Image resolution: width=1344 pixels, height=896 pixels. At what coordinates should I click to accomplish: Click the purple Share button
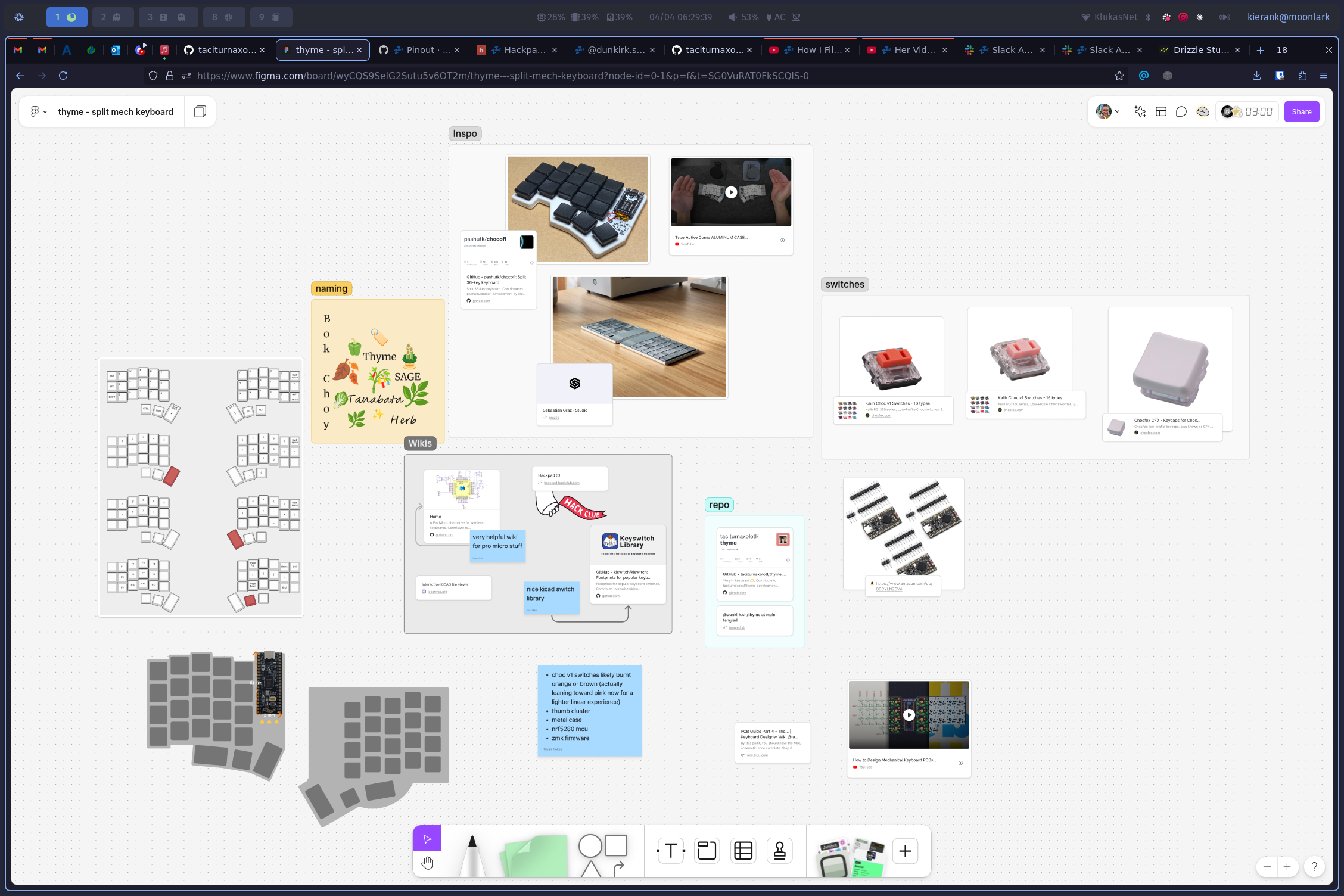[x=1302, y=111]
